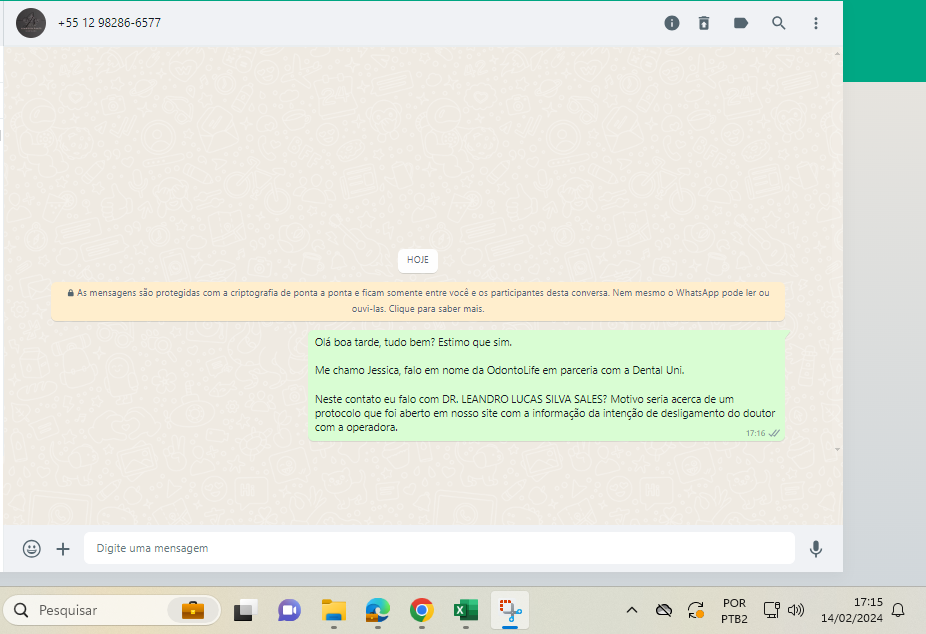Search messages using the magnifier icon

778,23
